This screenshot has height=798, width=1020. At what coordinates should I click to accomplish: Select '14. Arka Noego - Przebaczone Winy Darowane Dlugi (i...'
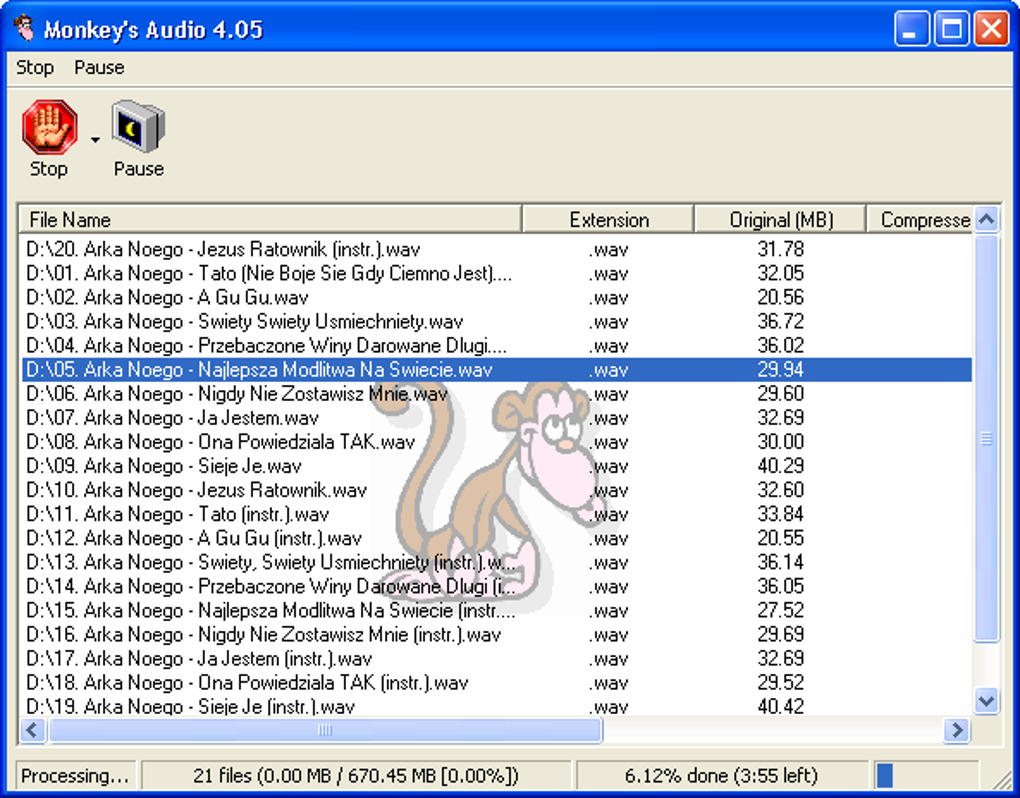[497, 586]
